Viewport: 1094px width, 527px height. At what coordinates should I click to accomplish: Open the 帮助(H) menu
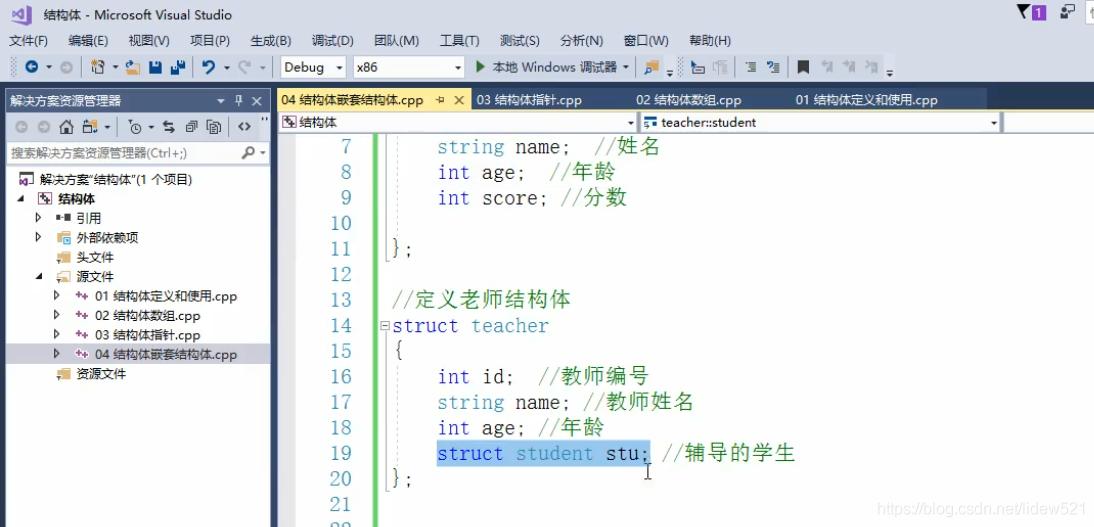coord(710,40)
